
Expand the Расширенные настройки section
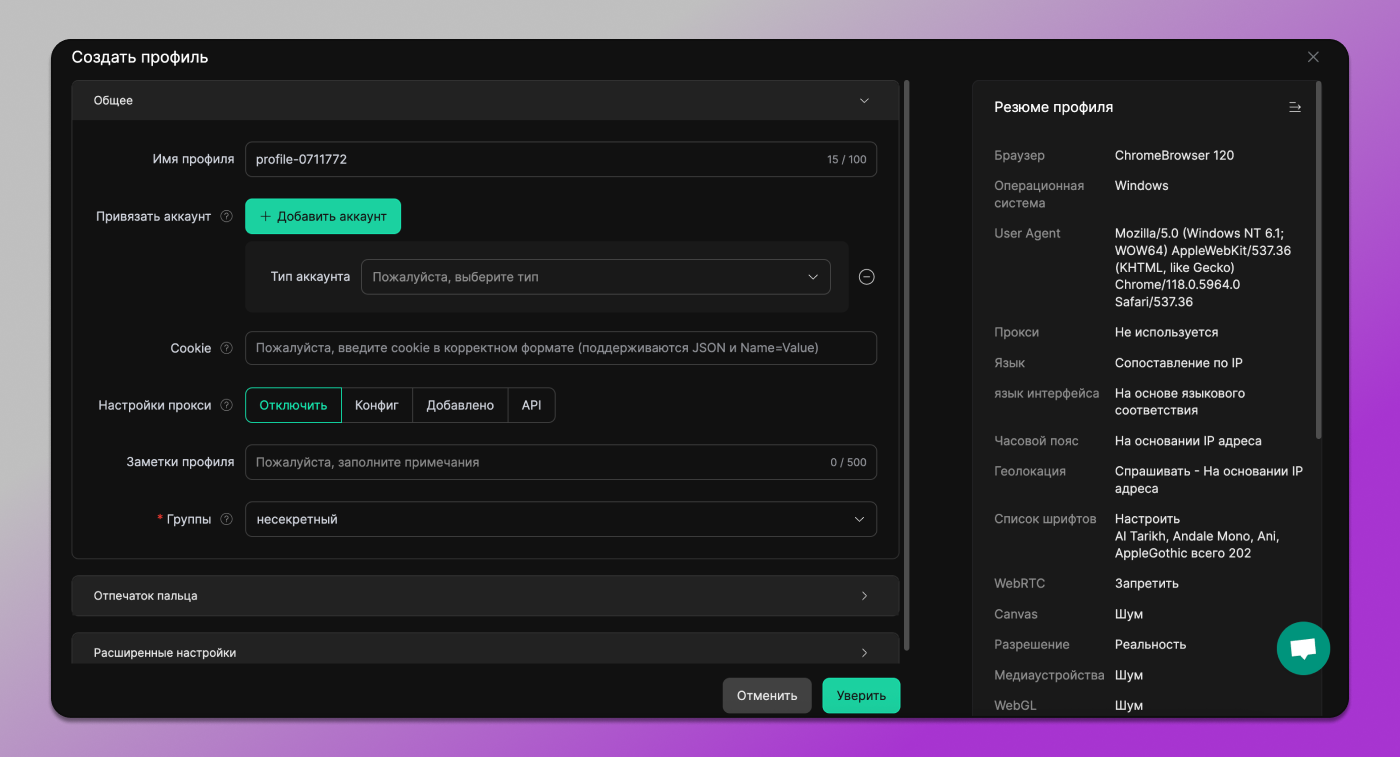485,651
